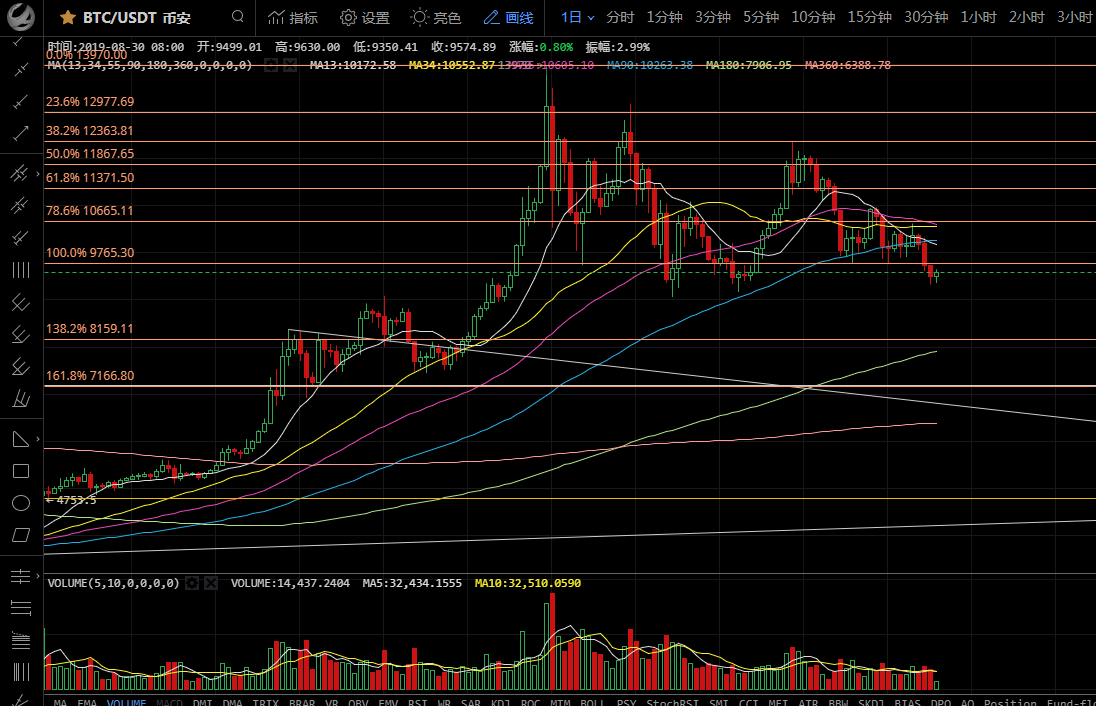Select the vertical time zone lines tool near toolbar bottom
Image resolution: width=1096 pixels, height=706 pixels.
[21, 672]
